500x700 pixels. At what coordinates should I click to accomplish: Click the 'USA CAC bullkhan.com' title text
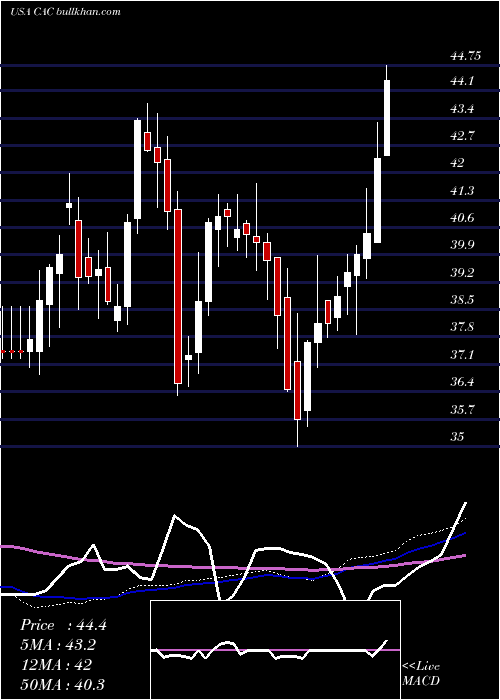pos(66,12)
